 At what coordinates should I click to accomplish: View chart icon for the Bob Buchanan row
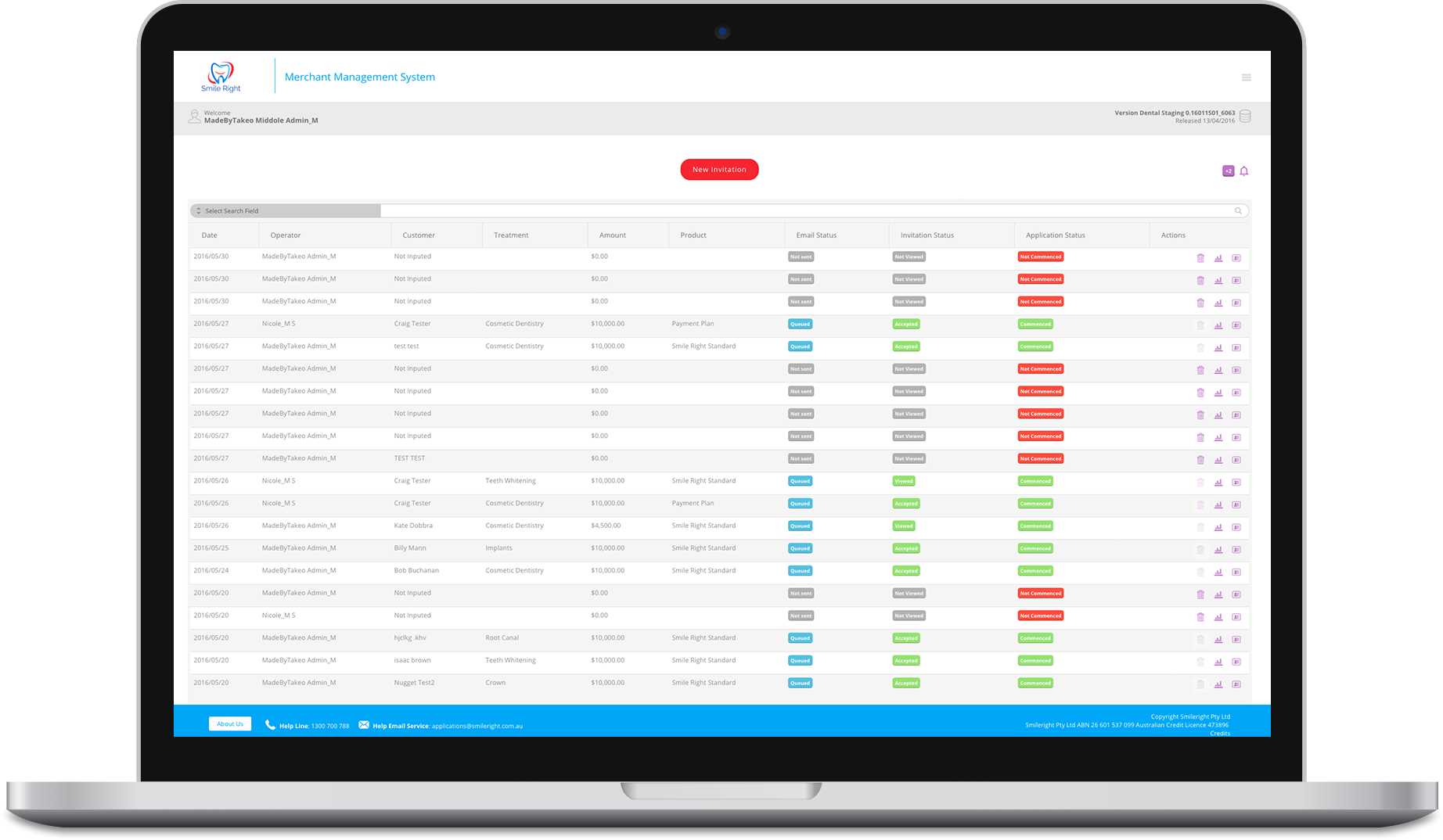point(1218,573)
